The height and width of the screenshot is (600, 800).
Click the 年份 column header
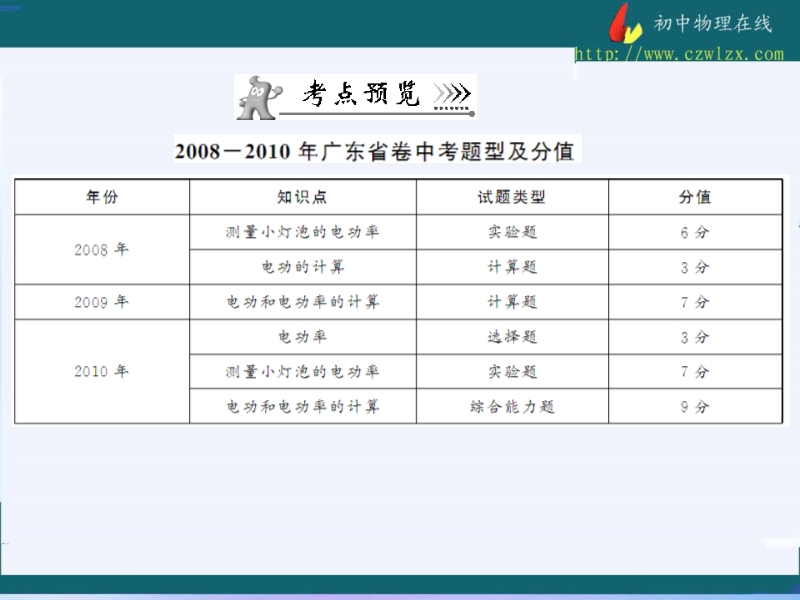point(101,197)
